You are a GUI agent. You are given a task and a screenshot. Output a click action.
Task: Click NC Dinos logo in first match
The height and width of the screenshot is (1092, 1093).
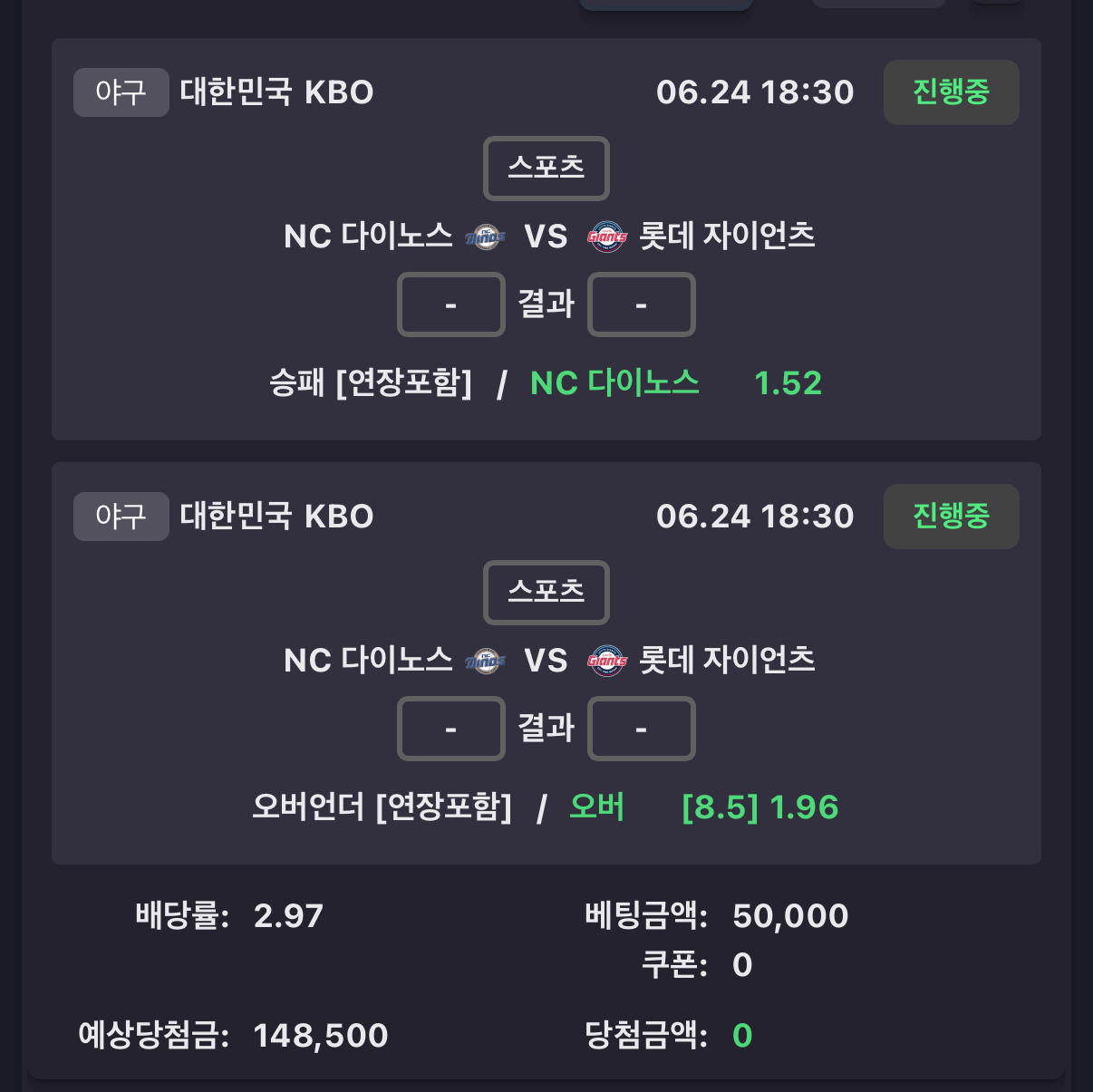tap(485, 237)
